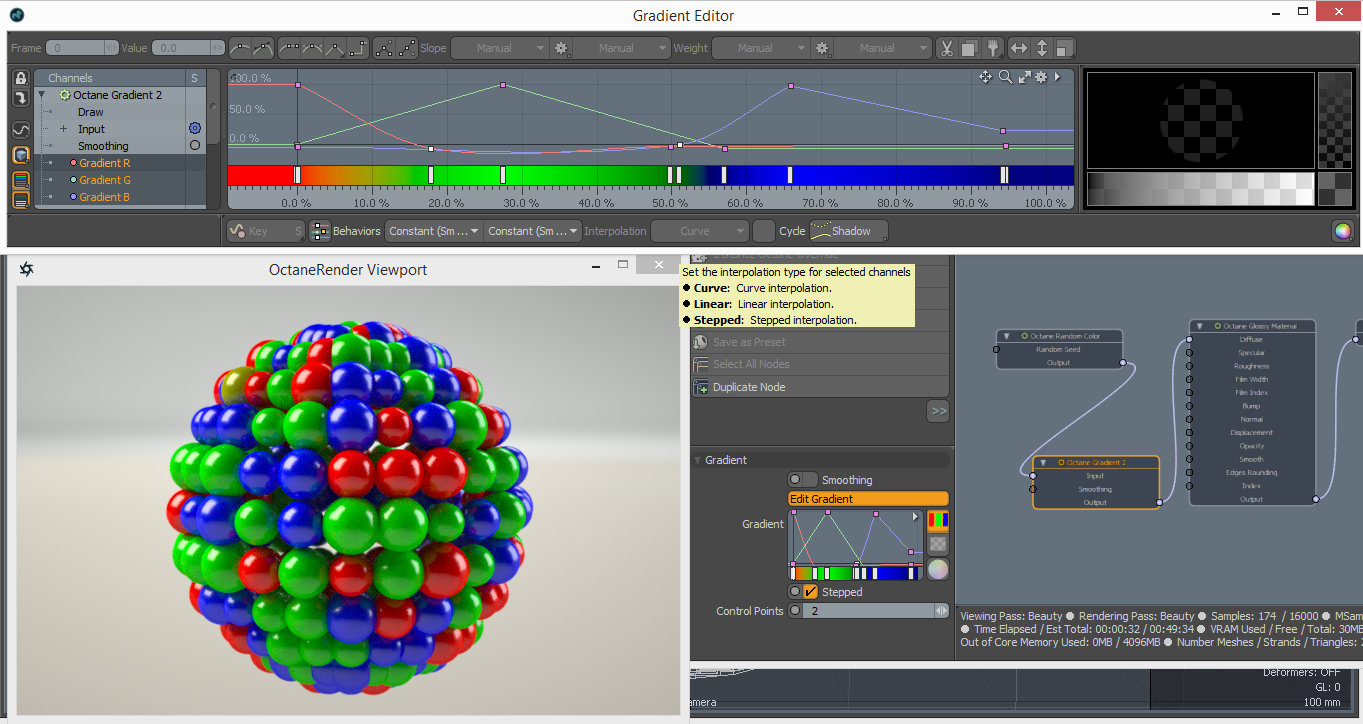Click the graph options arrow button
Viewport: 1363px width, 724px height.
click(x=1058, y=77)
